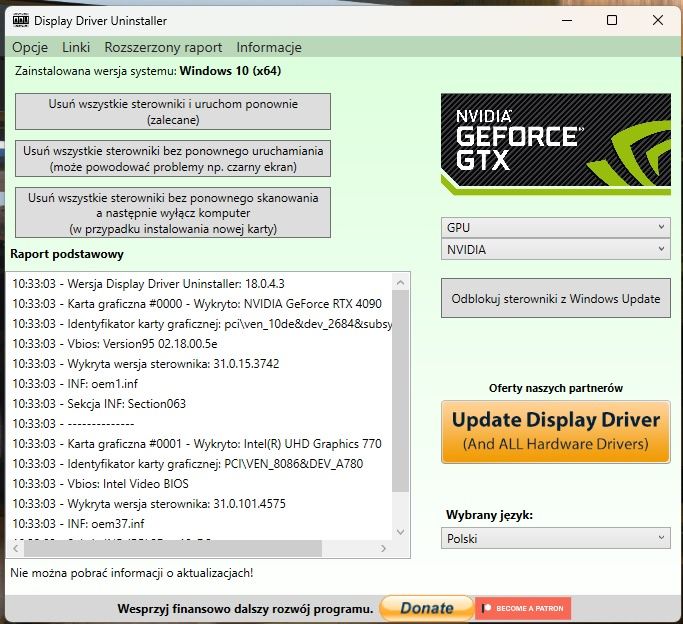
Task: Select the INF: oem1.inf line
Action: (75, 384)
